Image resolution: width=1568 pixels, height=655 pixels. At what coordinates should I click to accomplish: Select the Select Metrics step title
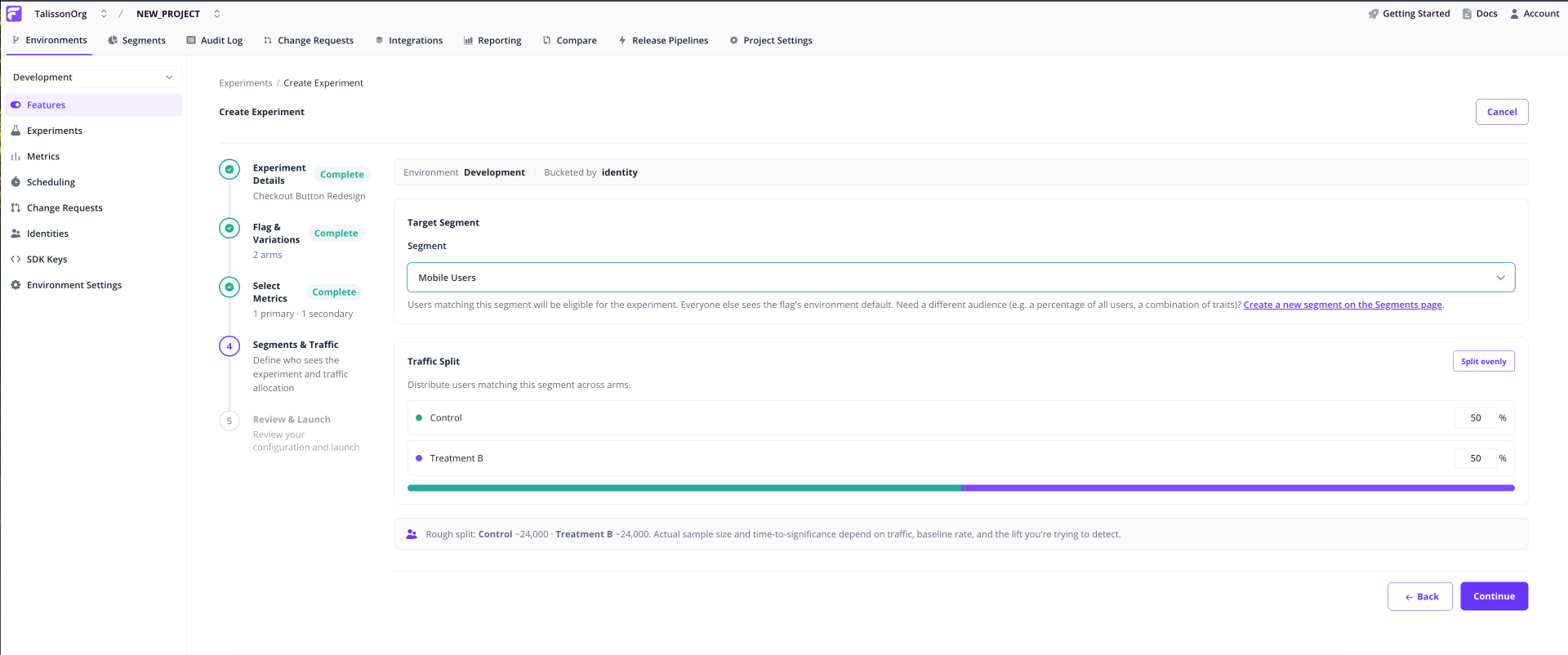(270, 292)
